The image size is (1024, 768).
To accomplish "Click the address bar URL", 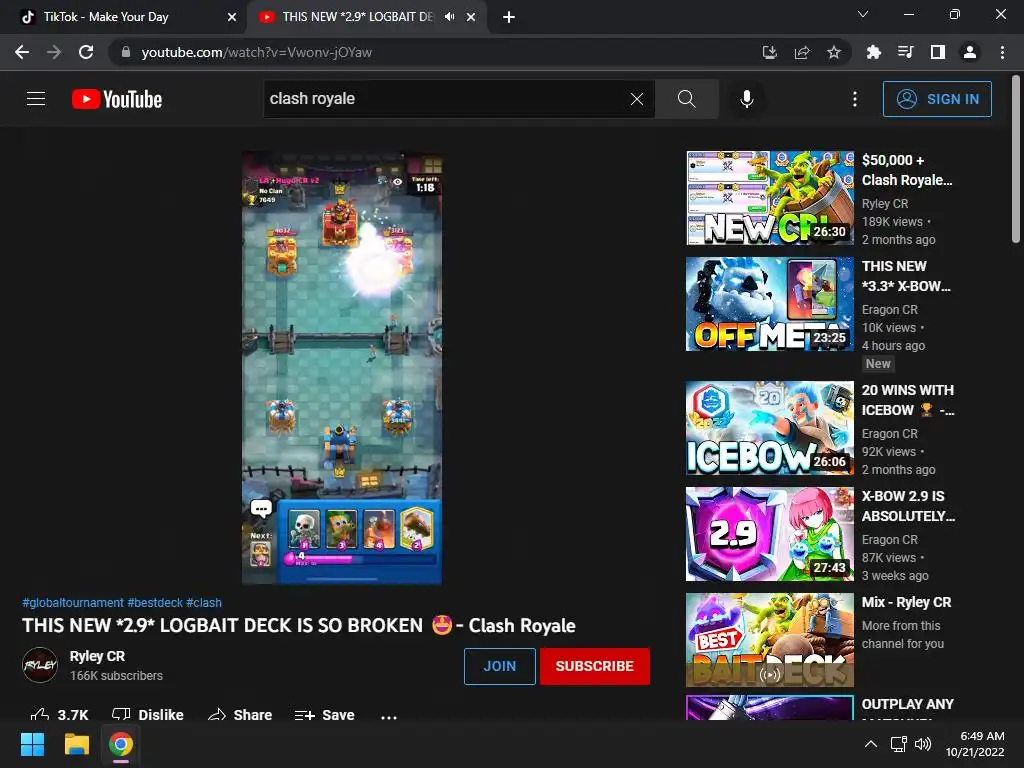I will 256,52.
